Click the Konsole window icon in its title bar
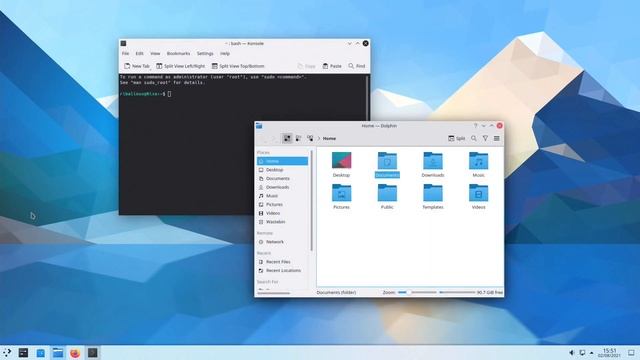 [x=123, y=43]
